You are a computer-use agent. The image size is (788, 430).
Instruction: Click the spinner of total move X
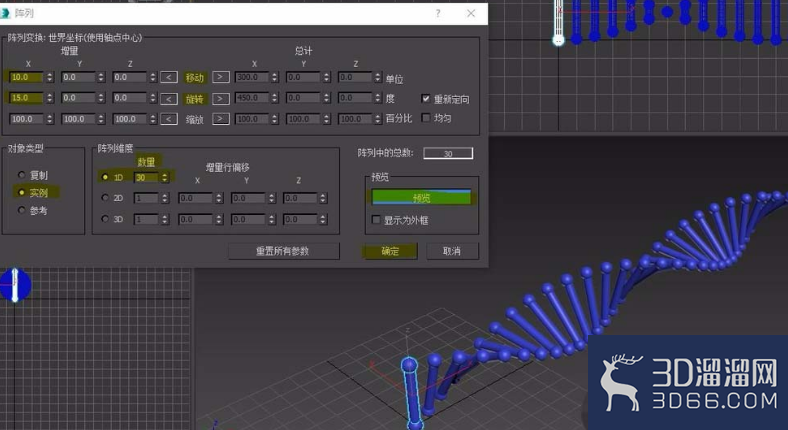click(275, 77)
